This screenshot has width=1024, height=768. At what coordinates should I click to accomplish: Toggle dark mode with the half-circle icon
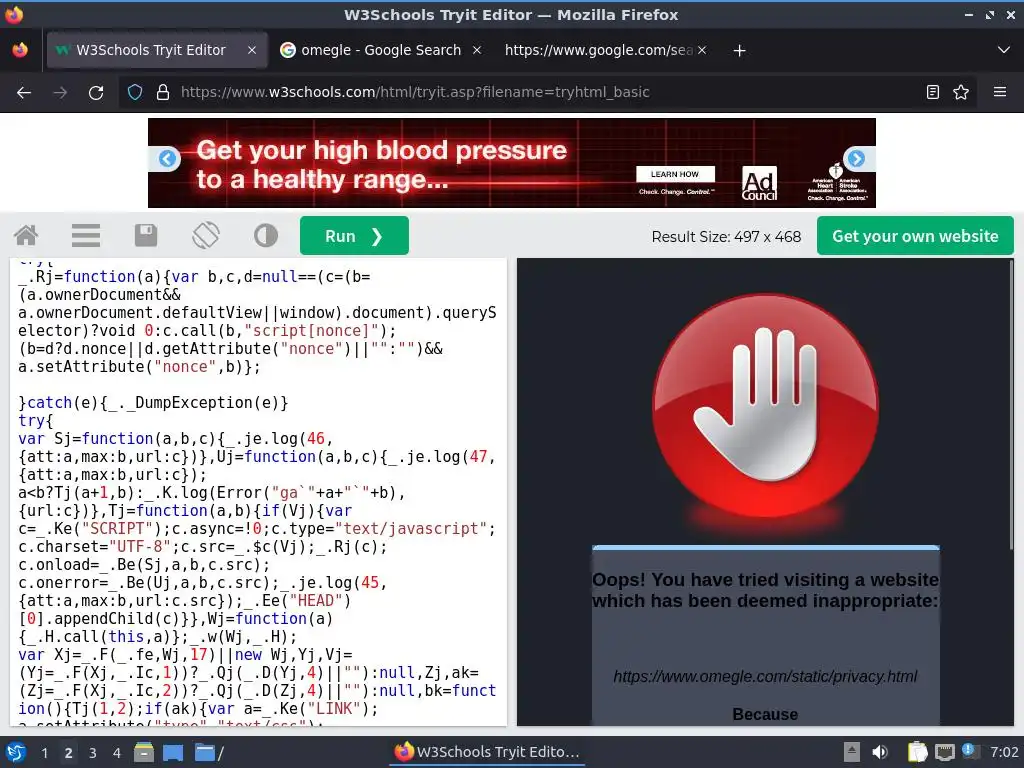pos(266,236)
